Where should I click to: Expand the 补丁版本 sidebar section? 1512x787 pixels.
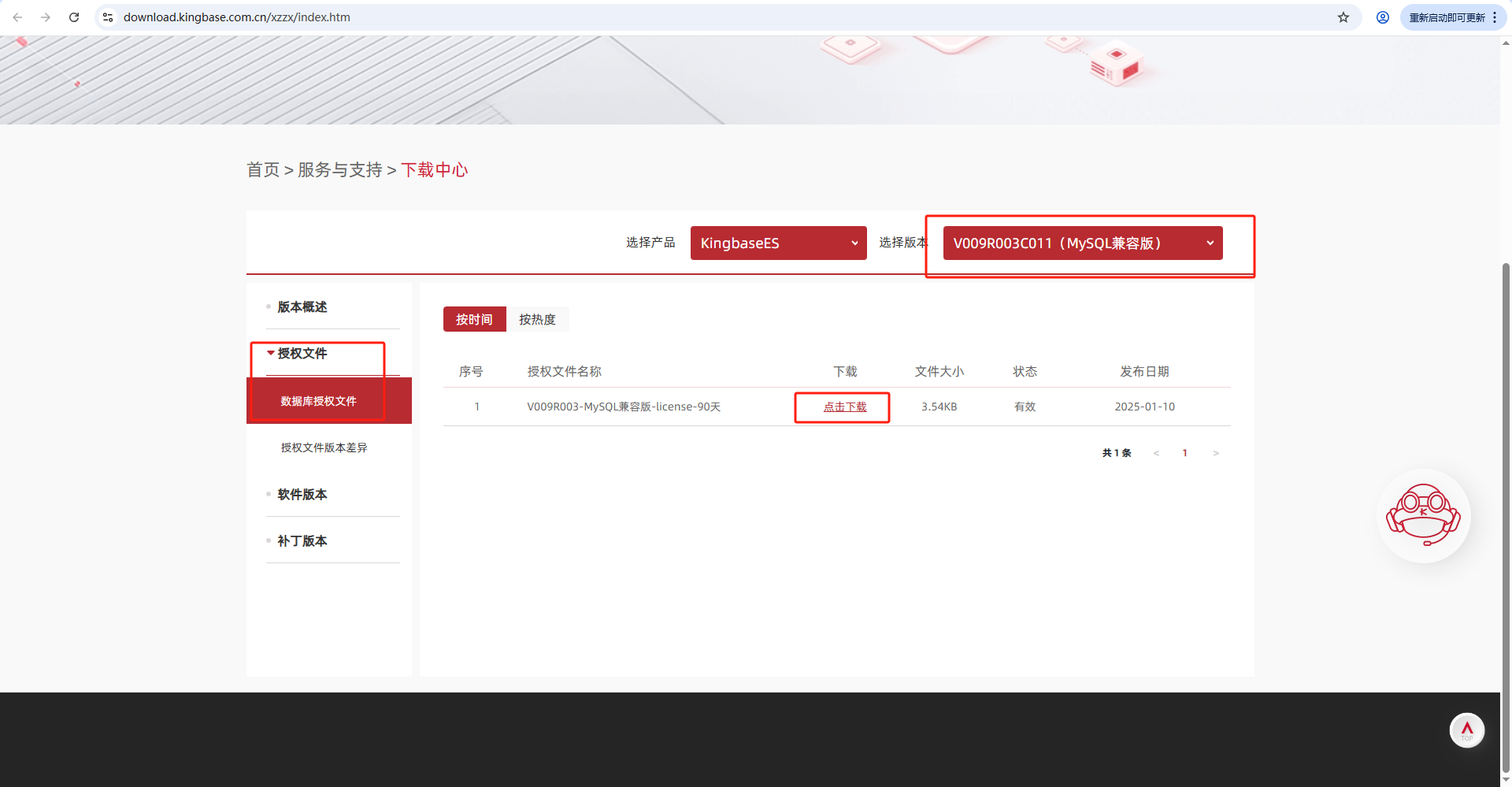click(x=302, y=541)
